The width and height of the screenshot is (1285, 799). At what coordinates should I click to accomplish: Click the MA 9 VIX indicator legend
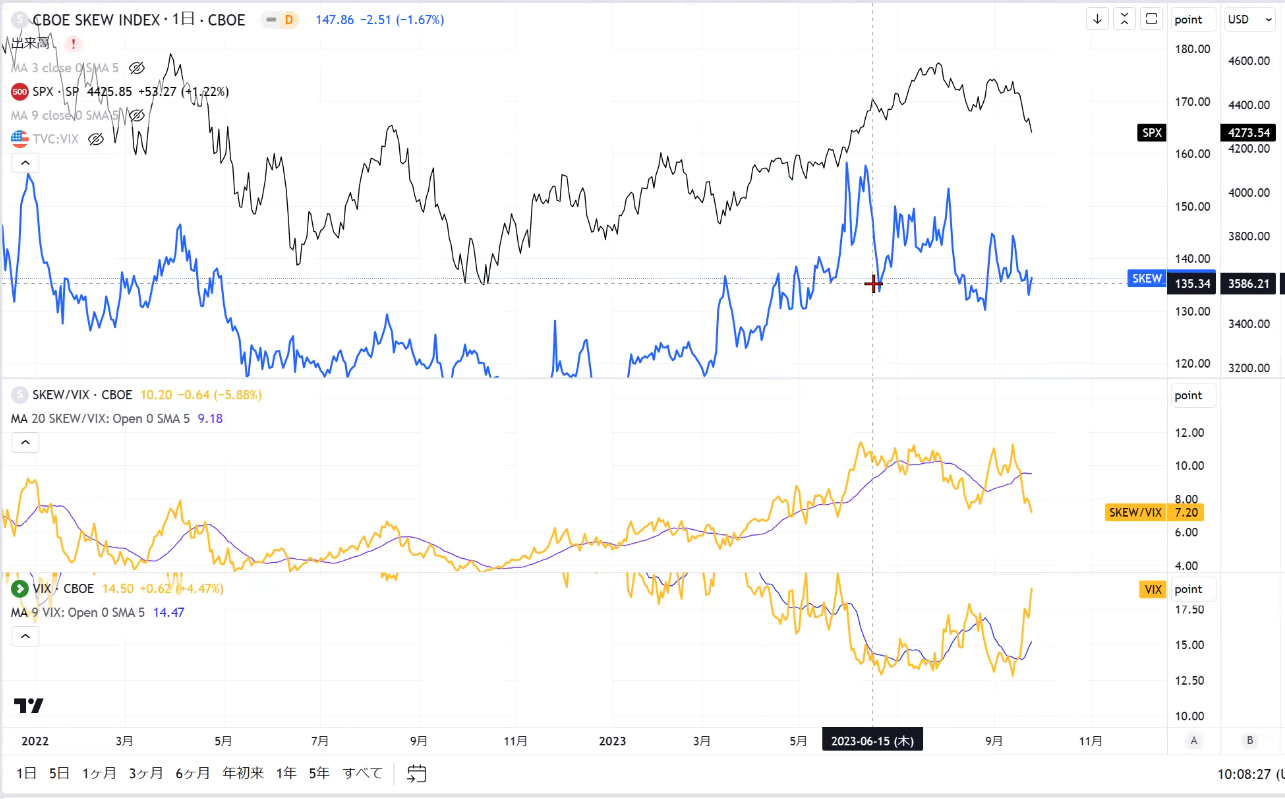78,613
